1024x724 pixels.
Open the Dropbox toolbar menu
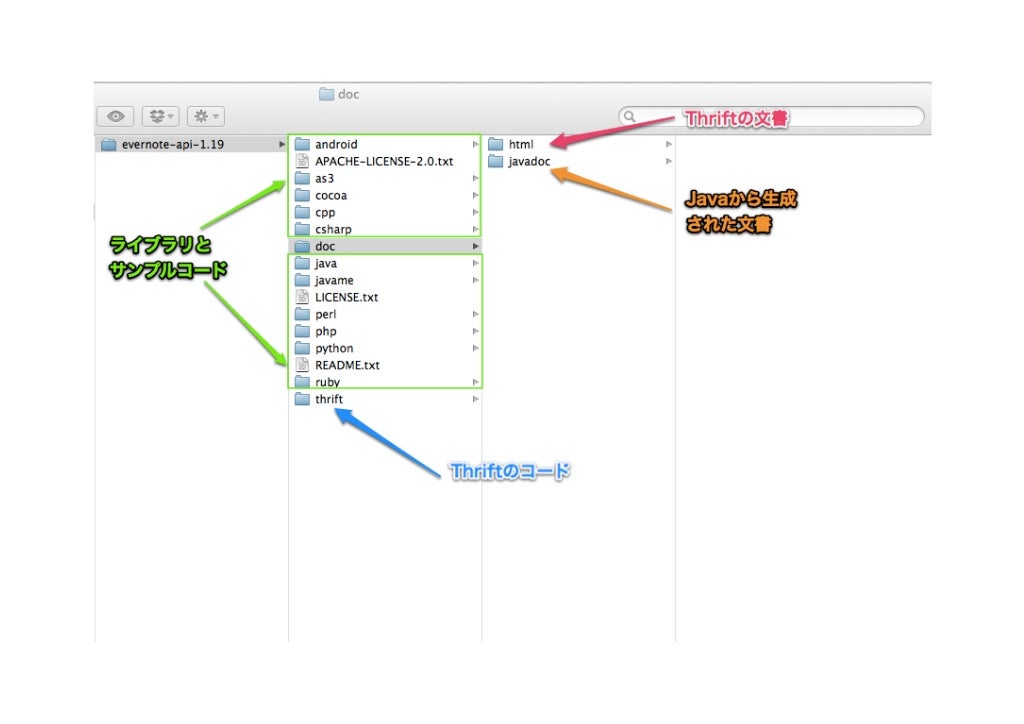(x=161, y=116)
